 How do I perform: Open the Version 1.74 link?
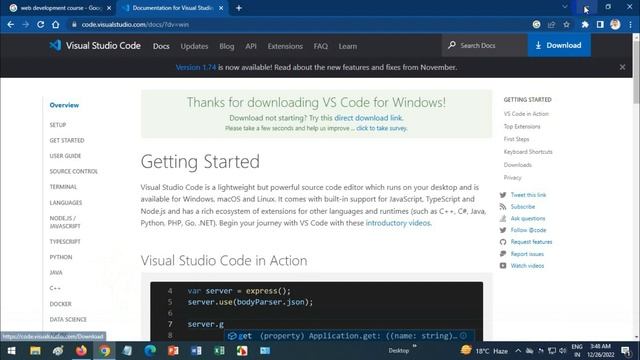(196, 67)
